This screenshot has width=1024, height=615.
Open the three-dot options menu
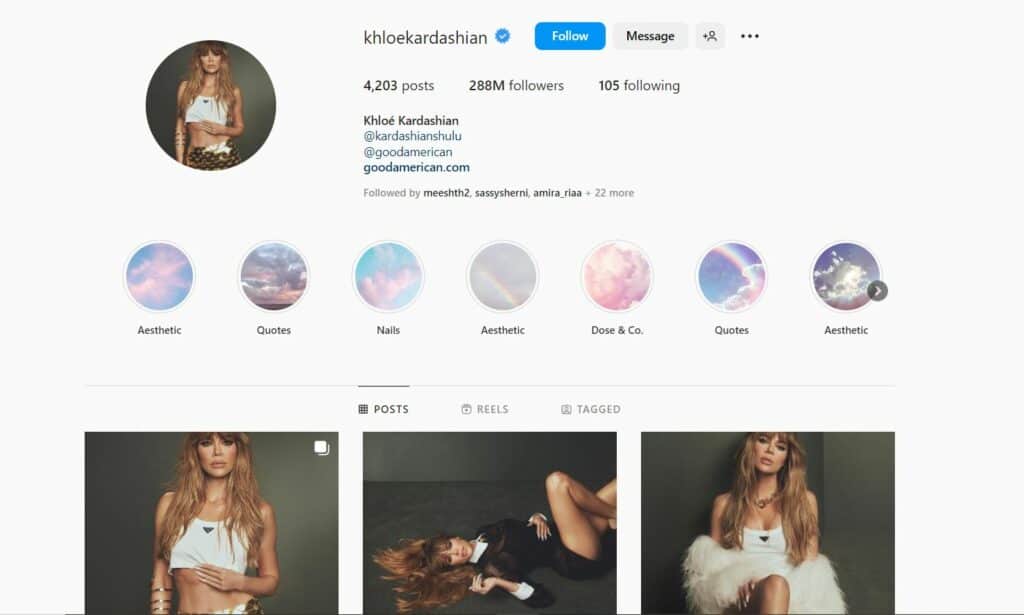click(x=750, y=36)
